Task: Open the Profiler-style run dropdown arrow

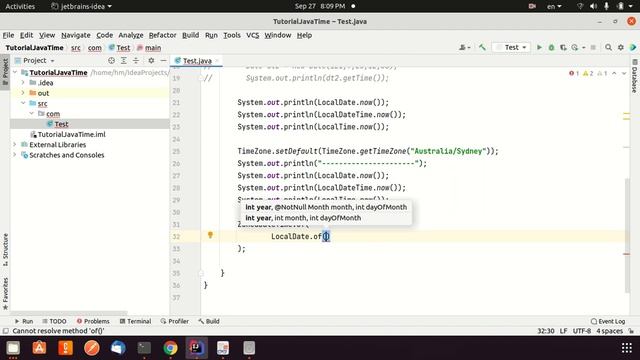Action: [583, 47]
